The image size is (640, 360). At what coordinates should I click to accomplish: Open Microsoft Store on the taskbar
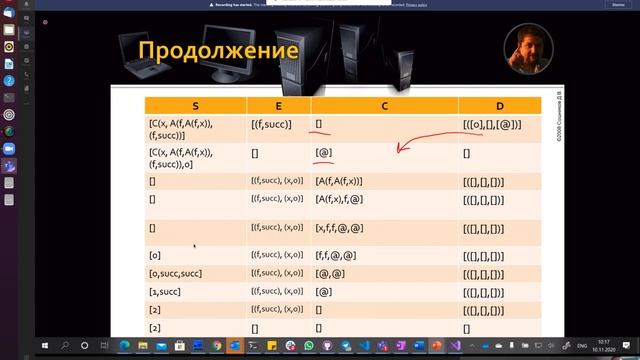tap(180, 346)
